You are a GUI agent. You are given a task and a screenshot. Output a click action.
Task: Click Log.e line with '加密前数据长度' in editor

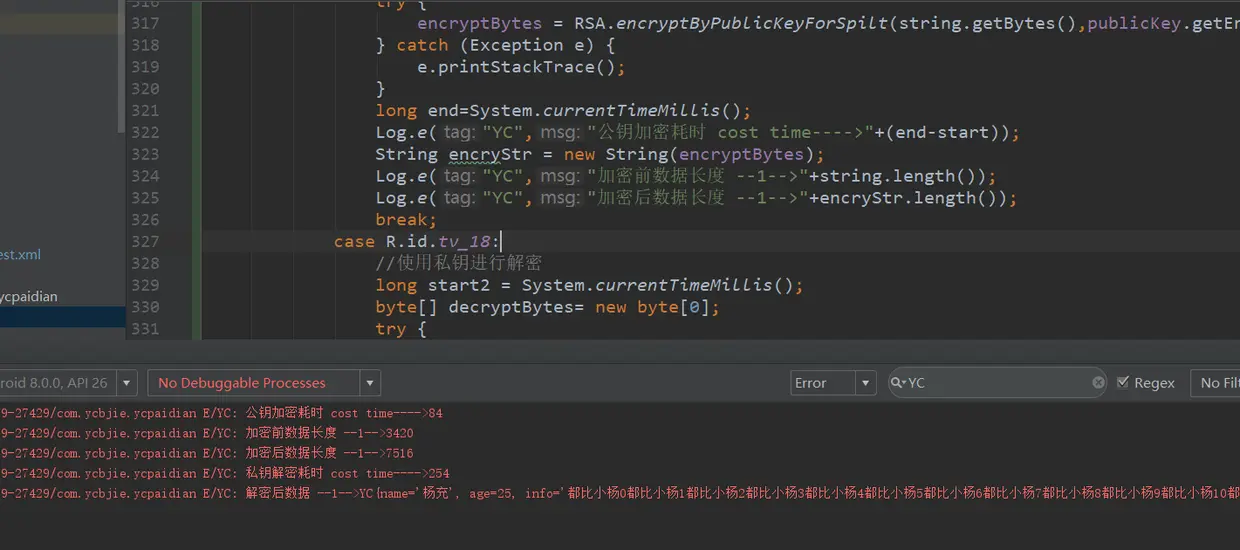click(686, 176)
